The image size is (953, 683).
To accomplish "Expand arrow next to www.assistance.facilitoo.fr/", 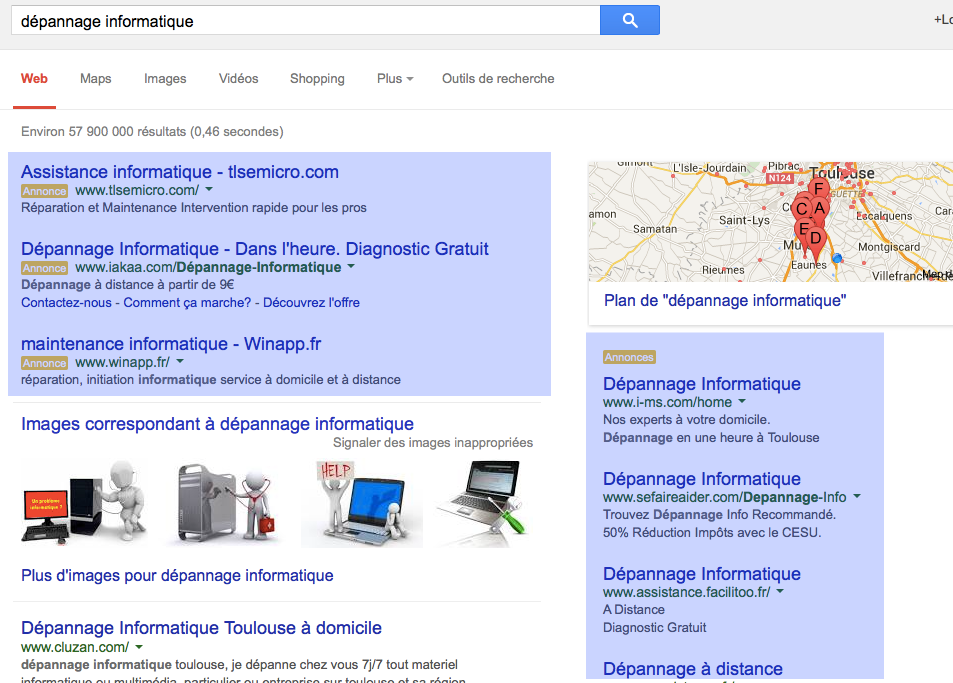I will [780, 591].
